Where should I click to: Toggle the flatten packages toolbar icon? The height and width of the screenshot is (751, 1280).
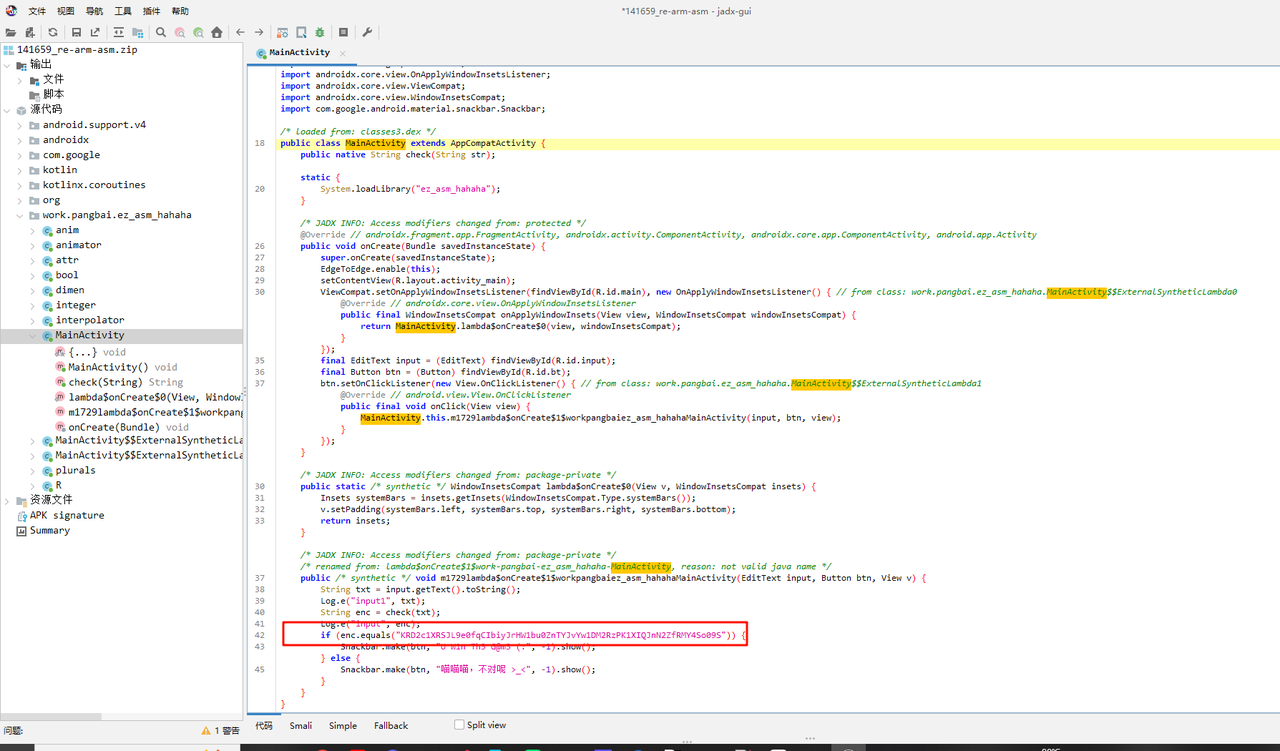click(x=137, y=32)
